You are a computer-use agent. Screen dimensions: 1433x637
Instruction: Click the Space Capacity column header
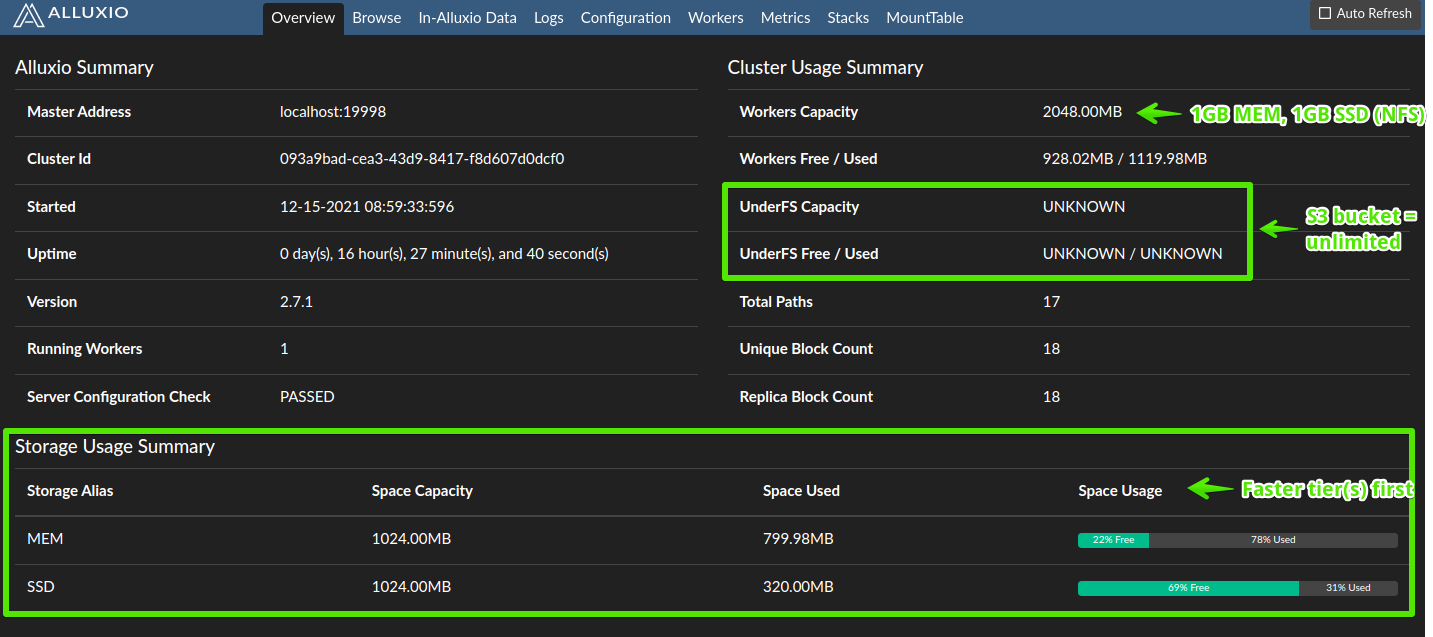point(422,491)
